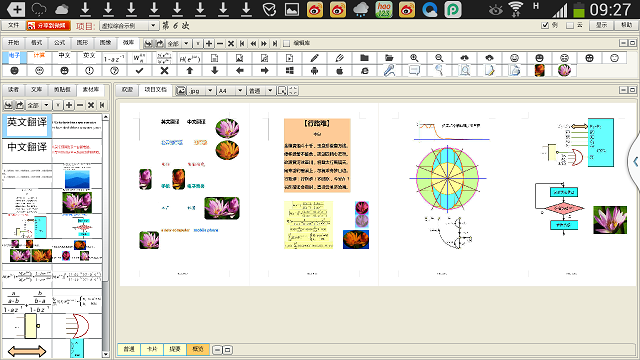The height and width of the screenshot is (360, 640).
Task: Open the 剪贴板 tab in left panel
Action: click(62, 90)
